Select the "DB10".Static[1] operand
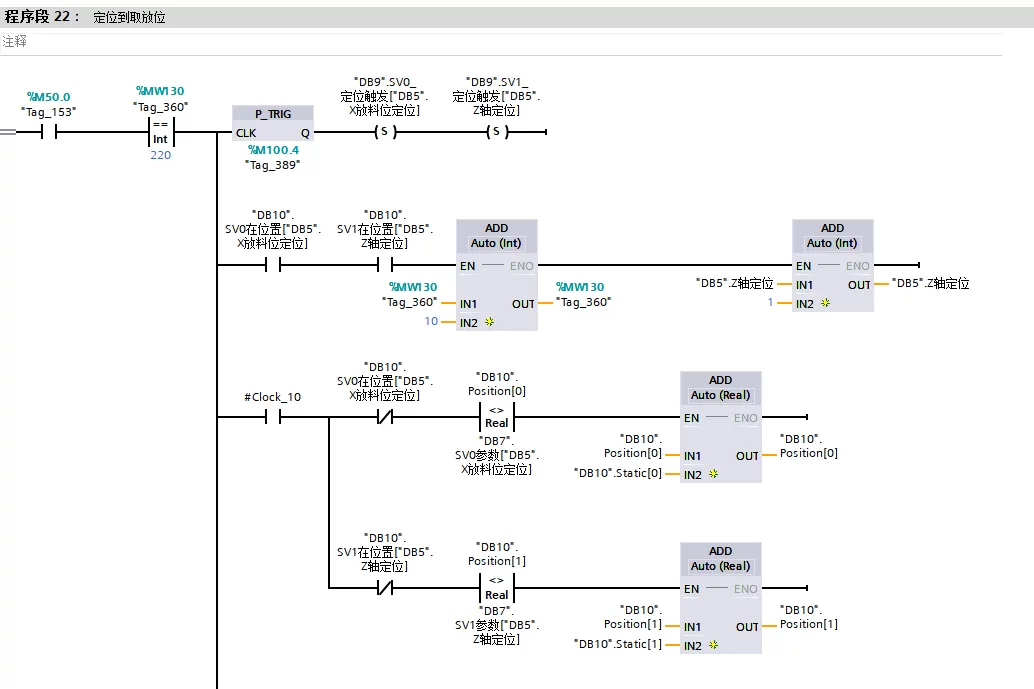The height and width of the screenshot is (689, 1034). (618, 644)
